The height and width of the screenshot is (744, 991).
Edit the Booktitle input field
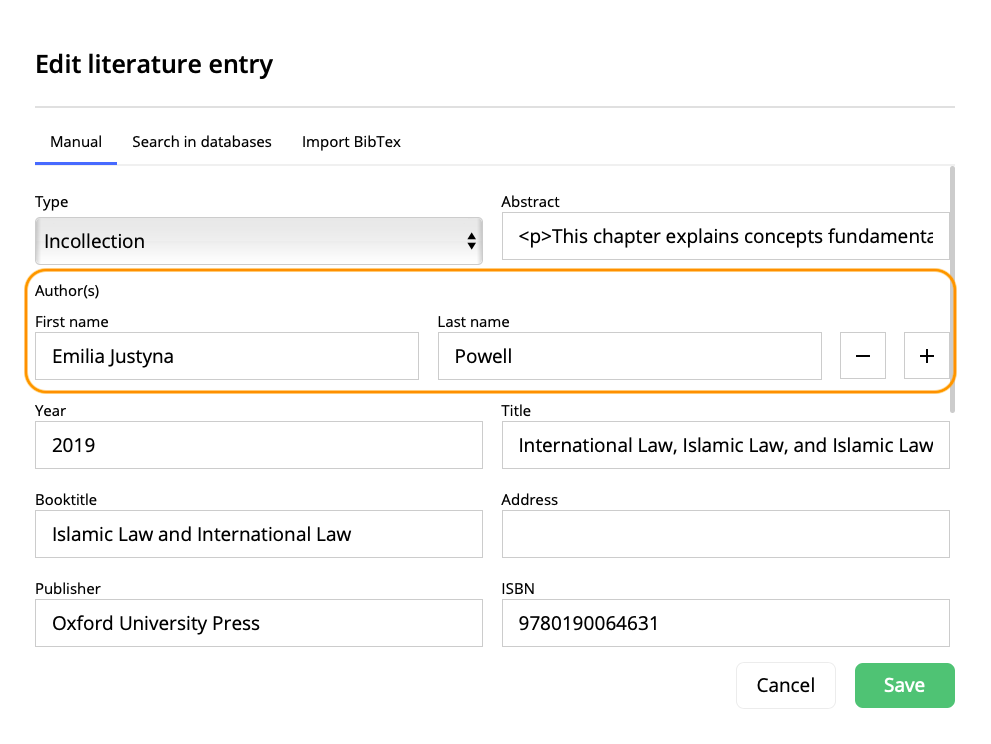pos(258,534)
